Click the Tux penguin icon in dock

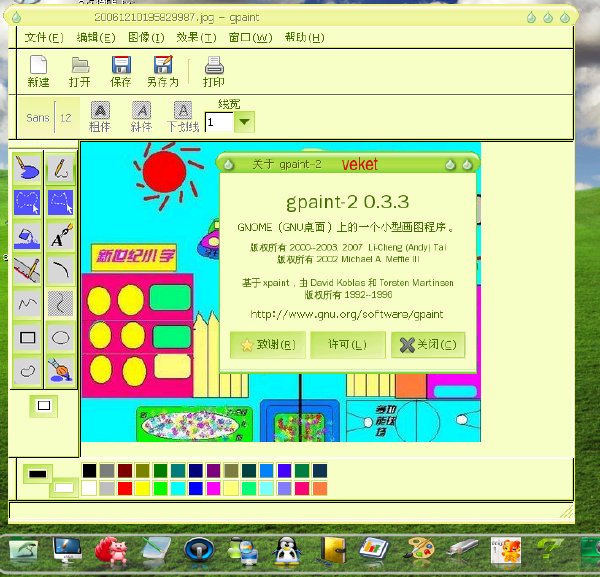[286, 551]
